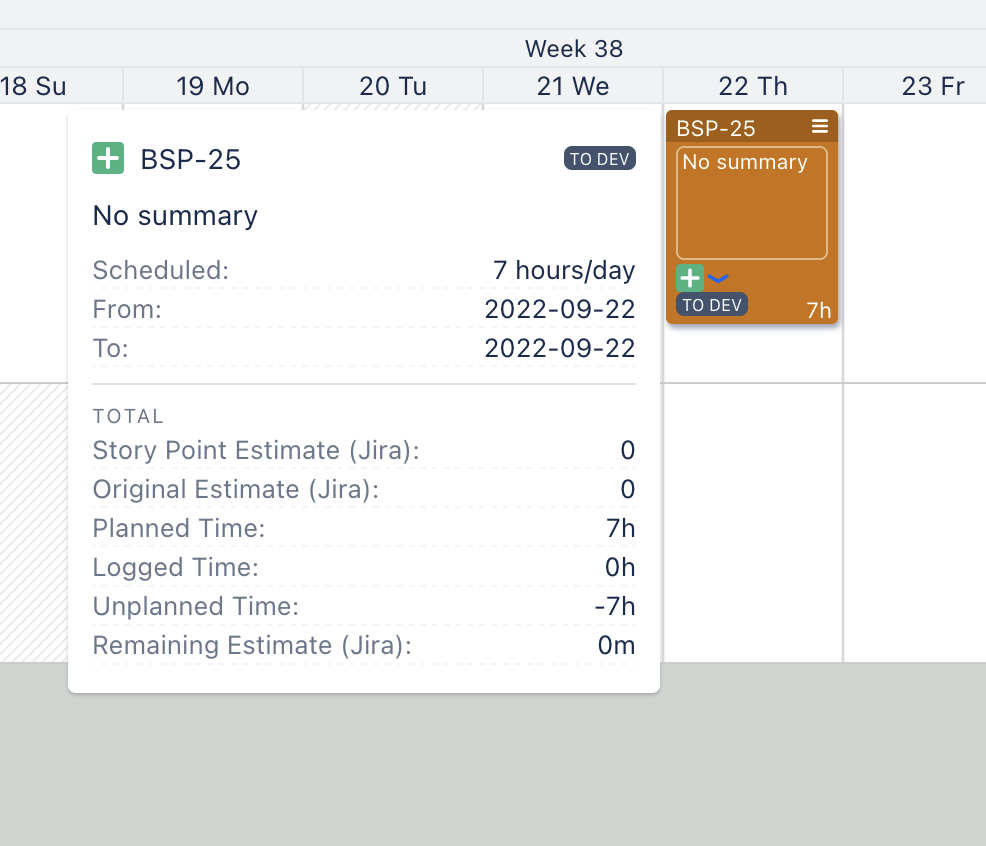Select the 19 Mo day column header
Image resolution: width=986 pixels, height=846 pixels.
click(x=213, y=86)
